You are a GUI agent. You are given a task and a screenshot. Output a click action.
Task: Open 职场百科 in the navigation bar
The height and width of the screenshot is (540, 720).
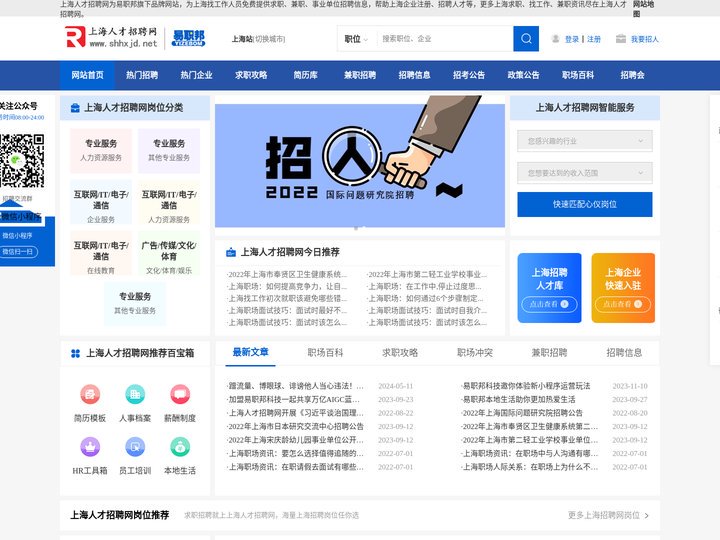[578, 75]
